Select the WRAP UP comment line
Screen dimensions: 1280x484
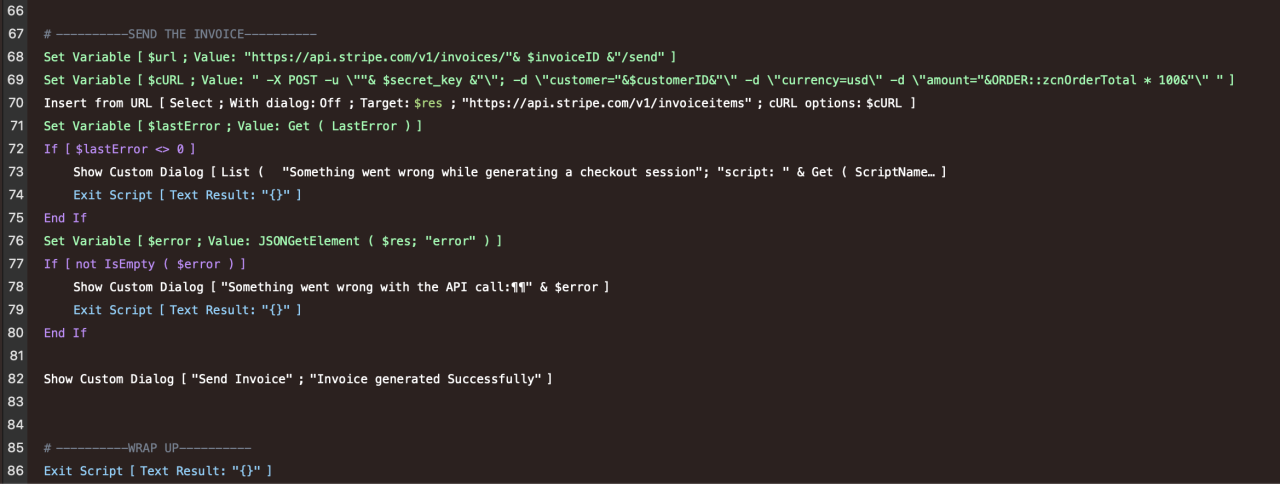click(x=147, y=448)
